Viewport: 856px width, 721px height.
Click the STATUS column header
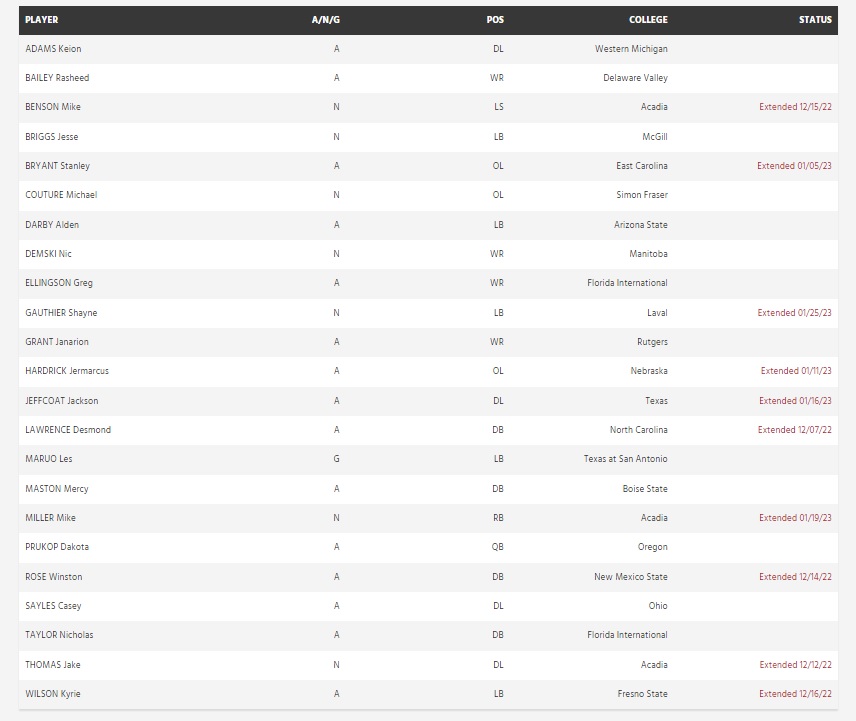(815, 20)
